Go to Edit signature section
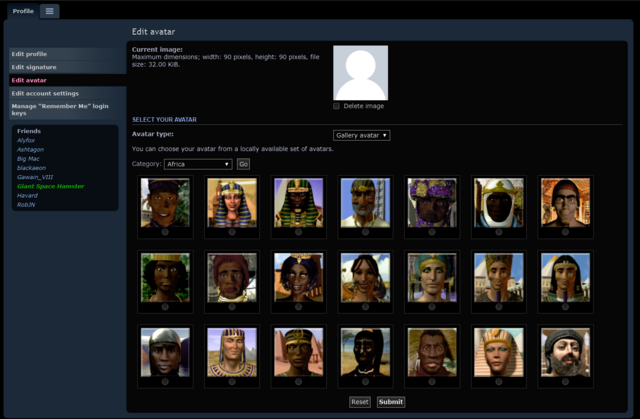This screenshot has width=640, height=419. 68,67
